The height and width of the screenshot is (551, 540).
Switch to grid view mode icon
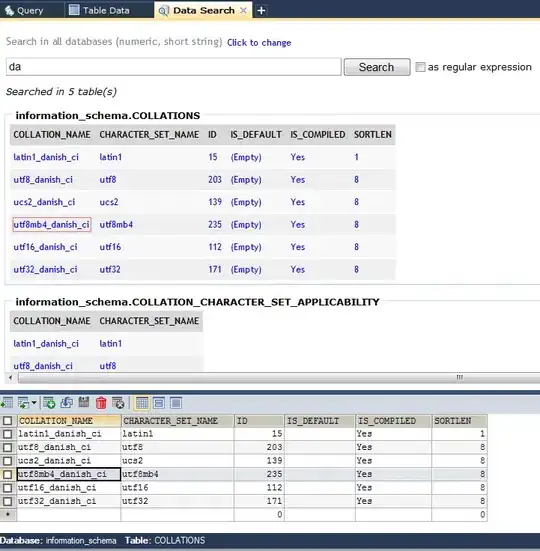(142, 403)
